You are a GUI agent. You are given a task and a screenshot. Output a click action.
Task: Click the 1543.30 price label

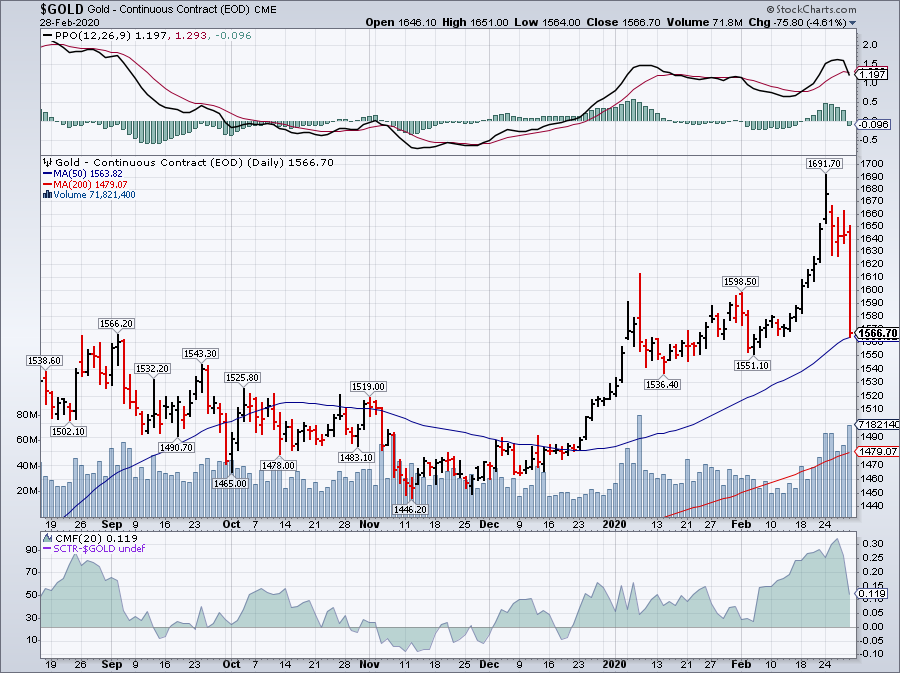200,353
